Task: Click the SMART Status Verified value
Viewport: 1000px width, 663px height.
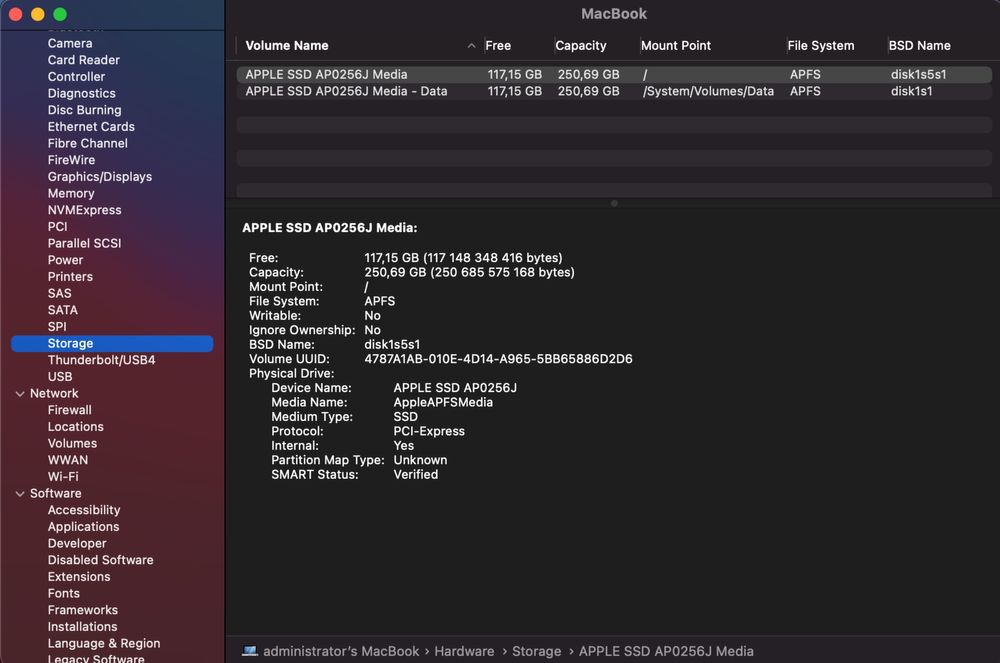Action: point(415,474)
